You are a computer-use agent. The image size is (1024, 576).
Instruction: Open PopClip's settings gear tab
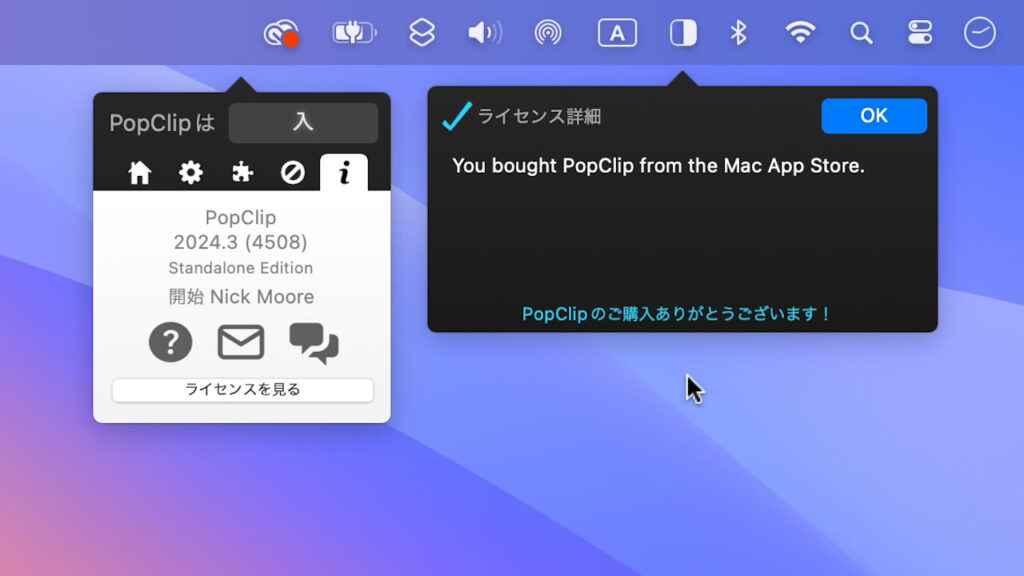click(x=190, y=171)
